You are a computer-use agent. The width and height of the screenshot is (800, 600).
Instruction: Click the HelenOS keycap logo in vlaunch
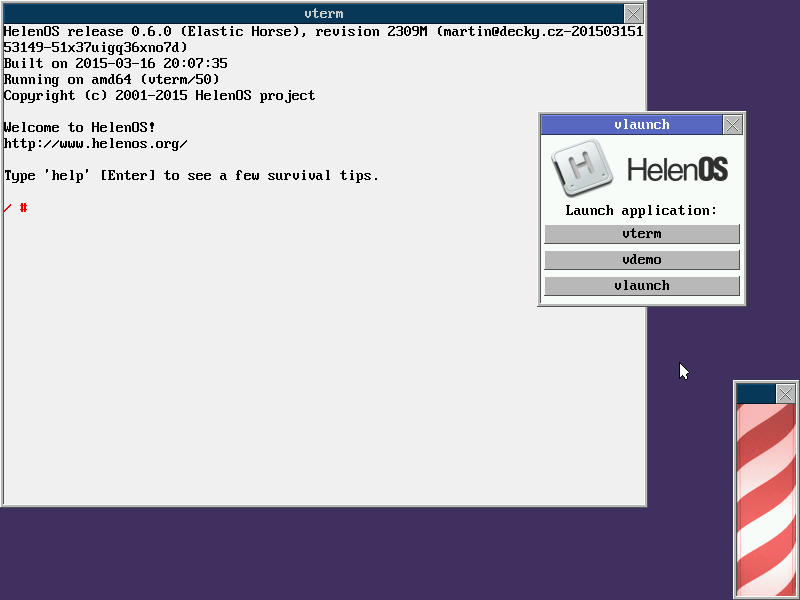[582, 167]
